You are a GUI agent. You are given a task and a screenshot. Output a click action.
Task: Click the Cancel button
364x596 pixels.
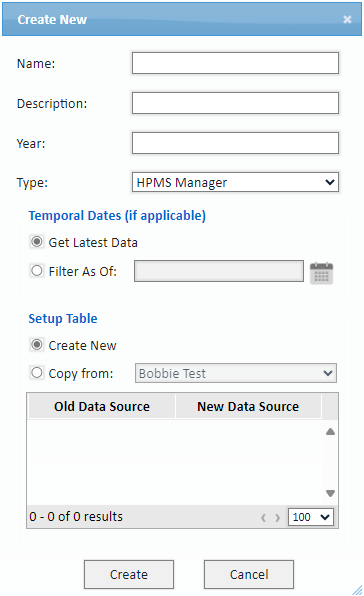click(x=249, y=574)
